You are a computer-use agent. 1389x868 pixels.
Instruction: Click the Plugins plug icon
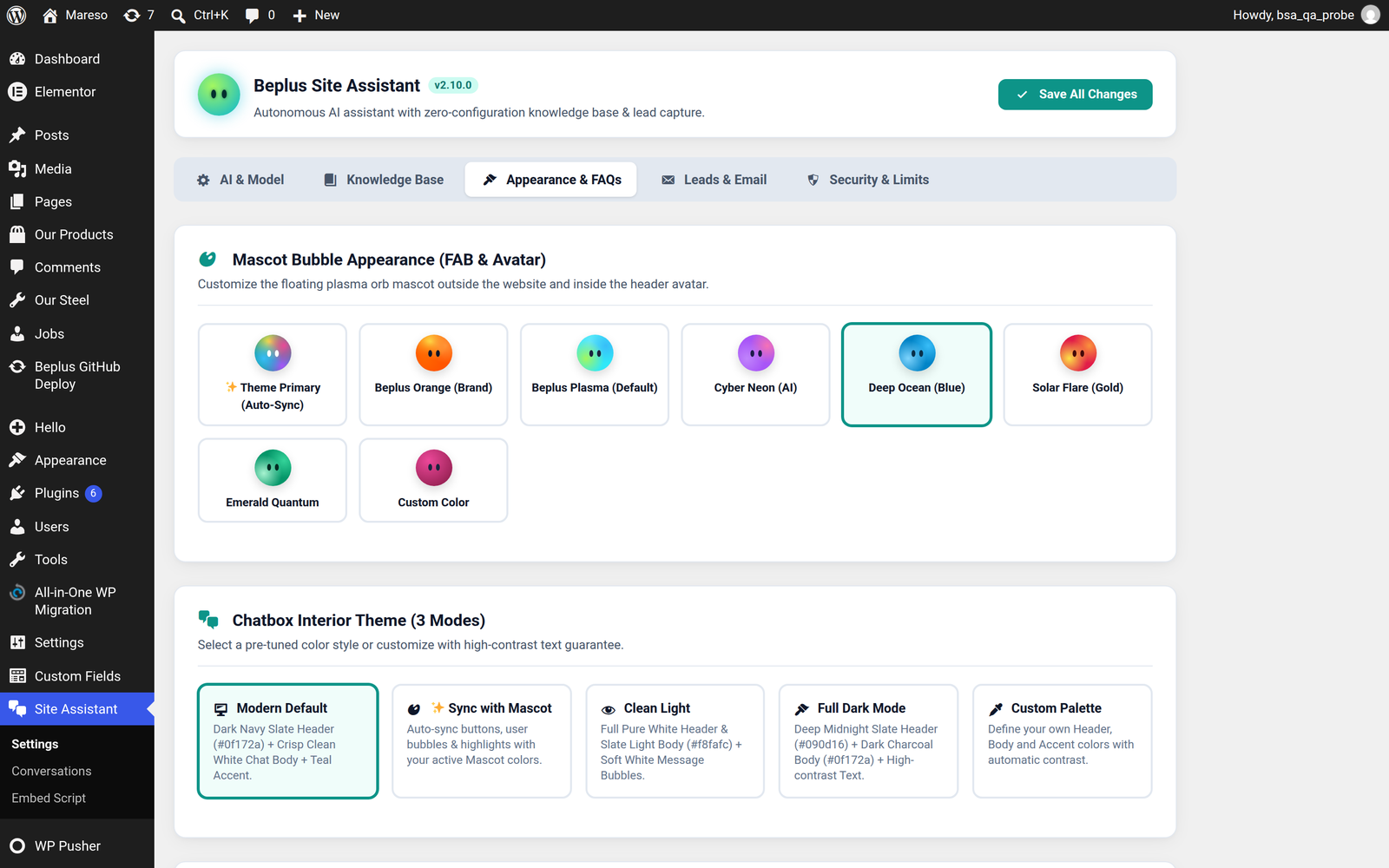(17, 493)
